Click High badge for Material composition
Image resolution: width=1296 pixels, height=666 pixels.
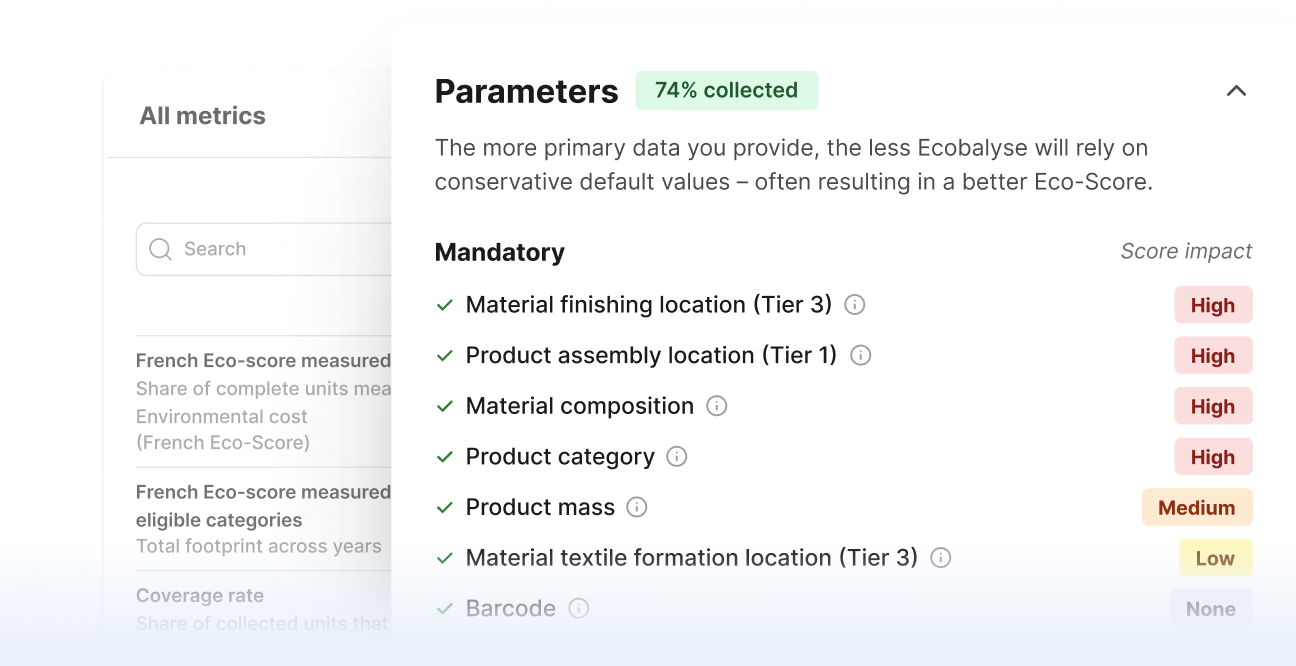(x=1212, y=407)
